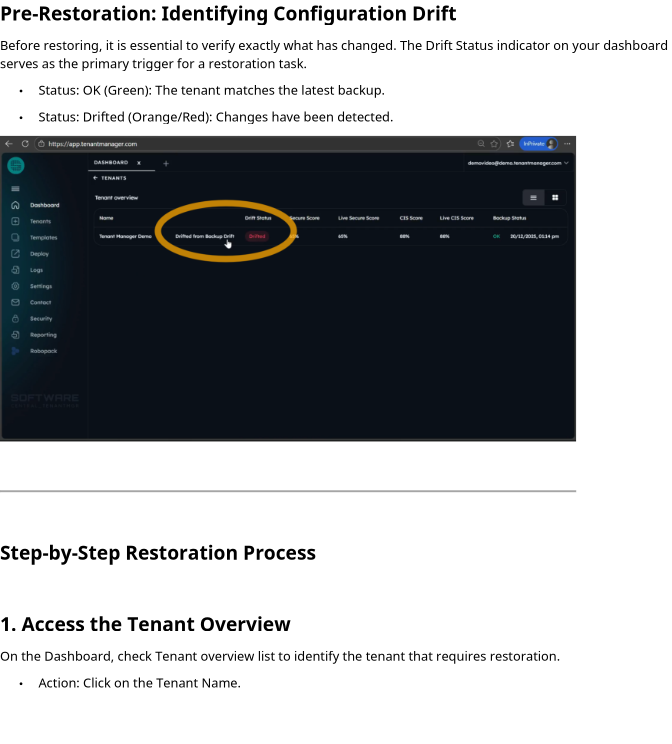
Task: Open Settings gear in the sidebar
Action: pos(15,286)
